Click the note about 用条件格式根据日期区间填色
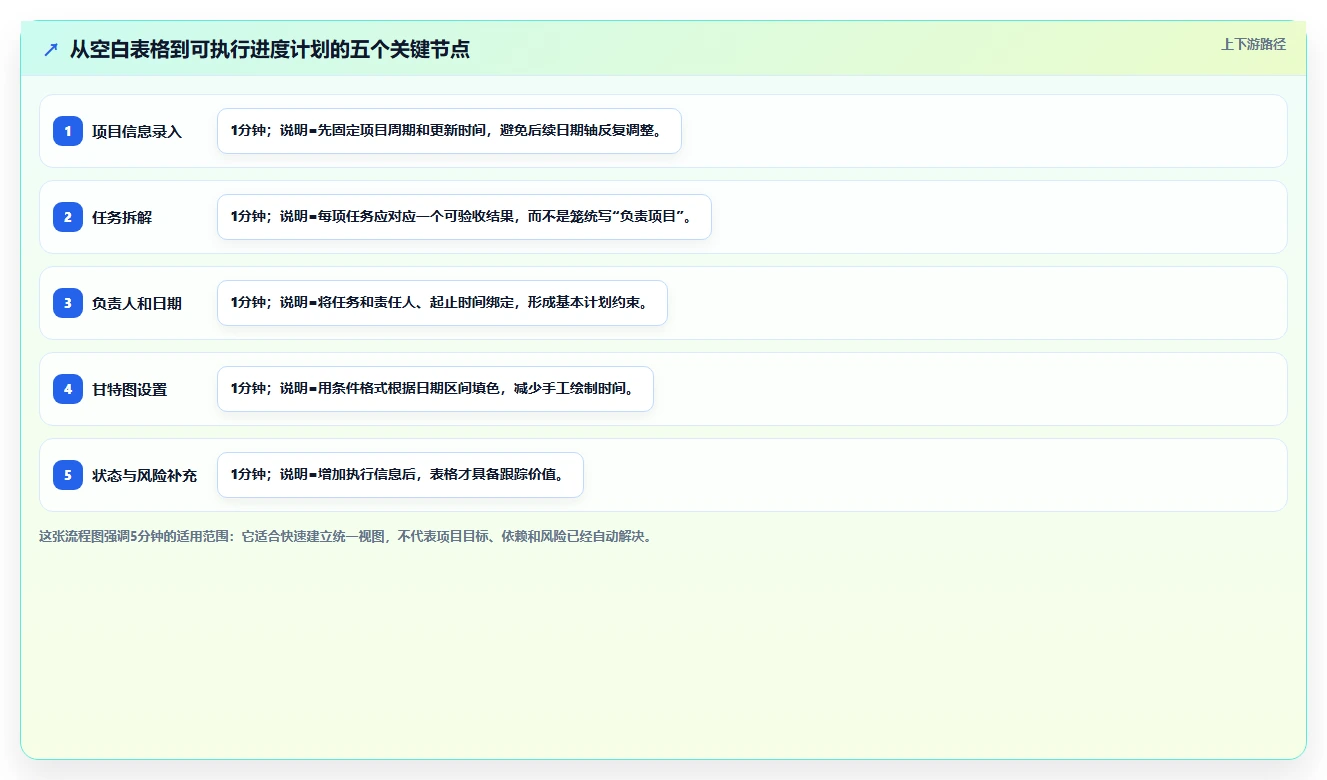 (x=435, y=389)
